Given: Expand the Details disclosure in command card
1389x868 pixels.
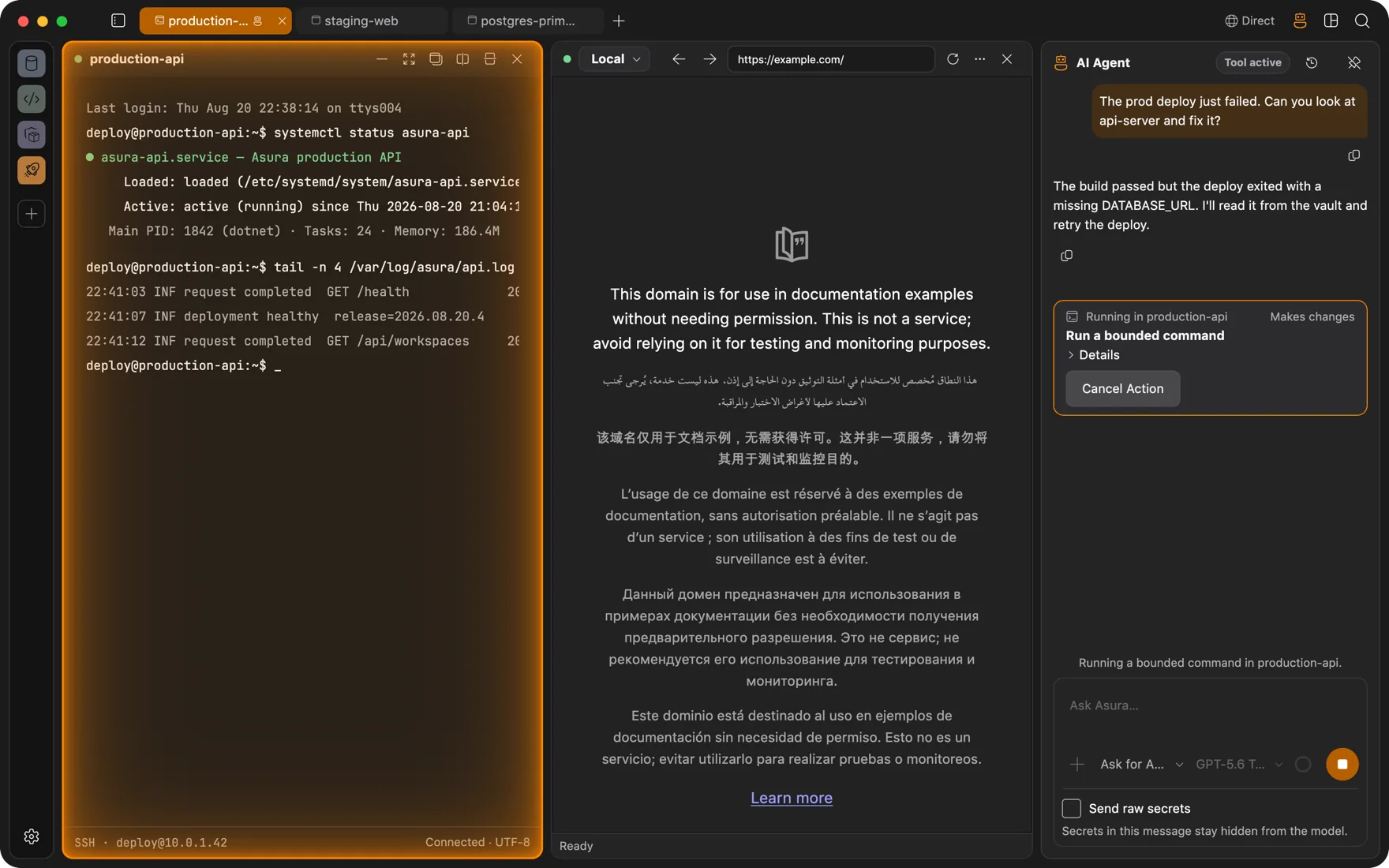Looking at the screenshot, I should coord(1093,355).
